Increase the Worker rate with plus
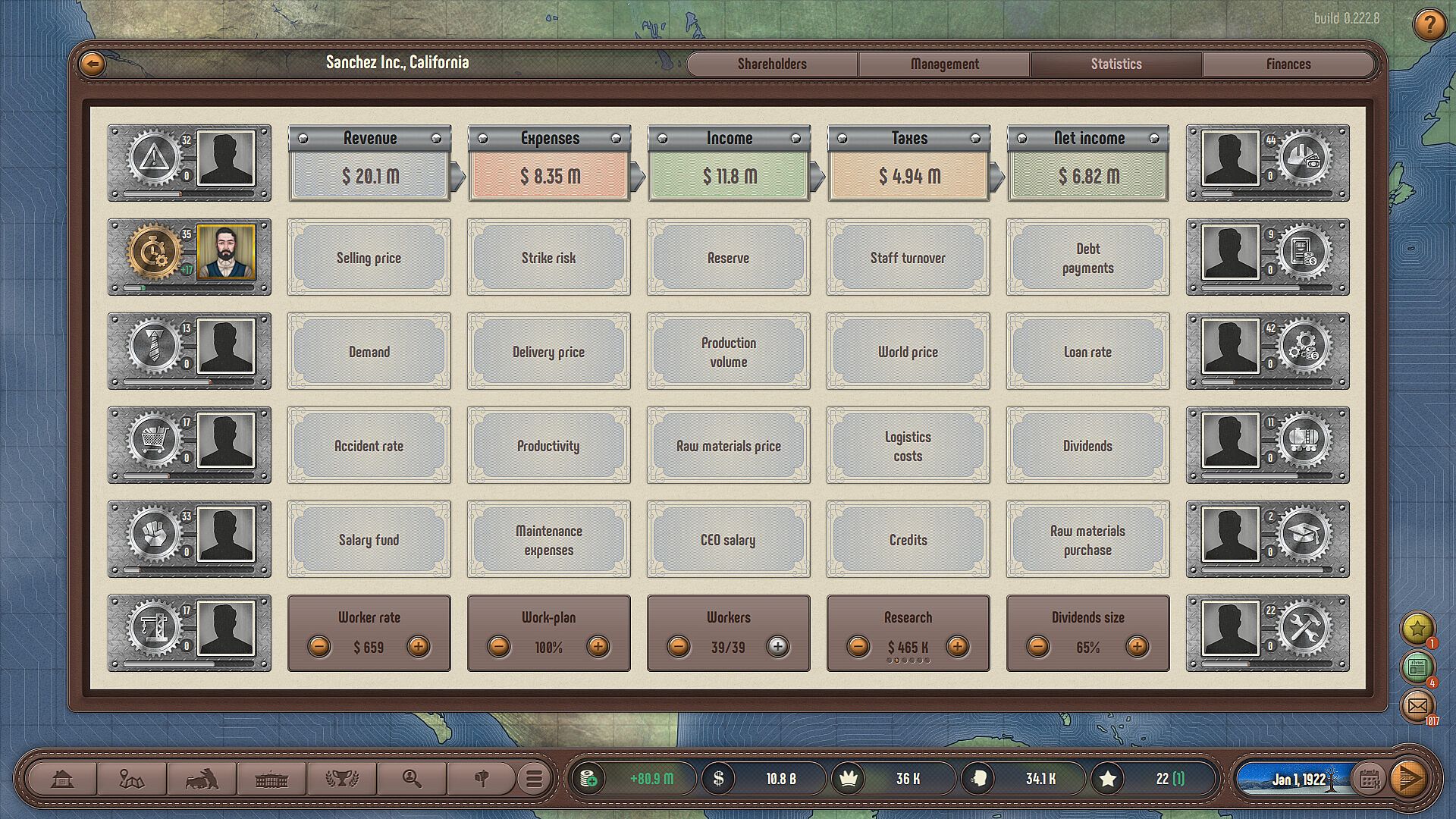1456x819 pixels. tap(418, 647)
